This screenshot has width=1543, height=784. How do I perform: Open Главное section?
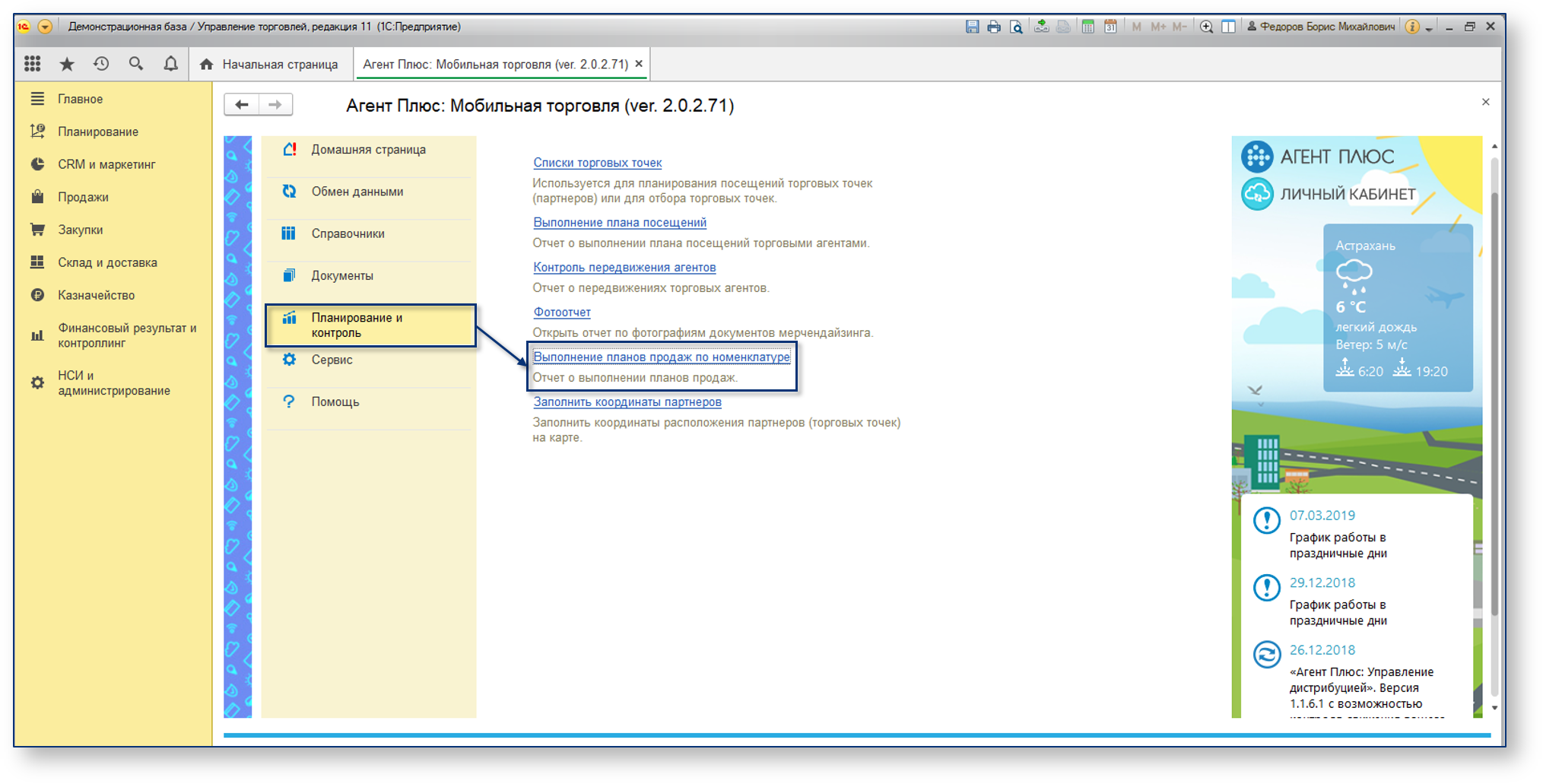(113, 99)
